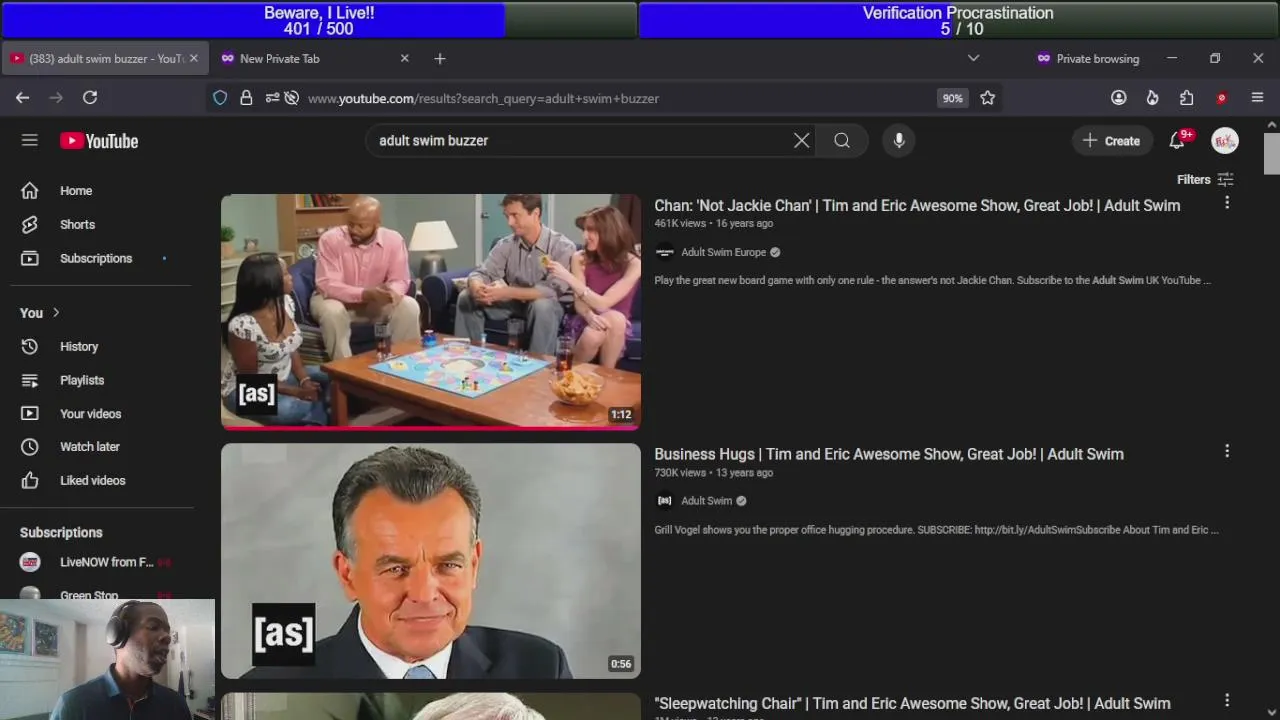This screenshot has width=1280, height=720.
Task: Close the New Private Tab
Action: click(405, 59)
